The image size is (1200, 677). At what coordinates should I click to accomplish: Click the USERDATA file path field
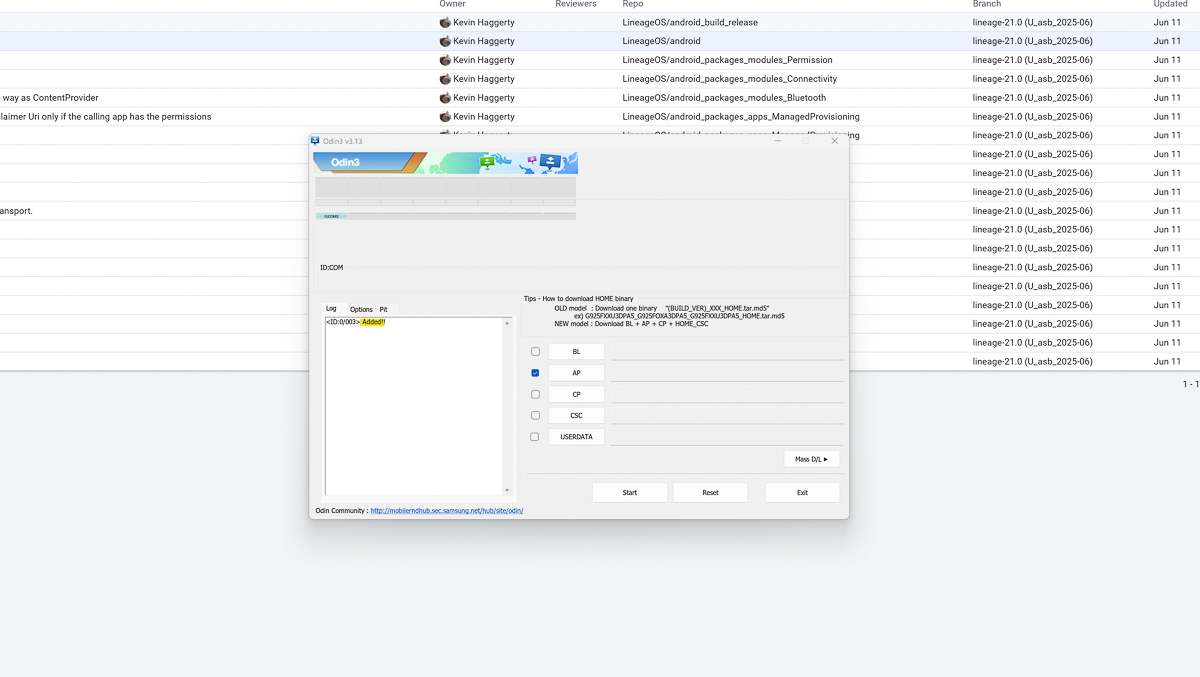point(727,437)
